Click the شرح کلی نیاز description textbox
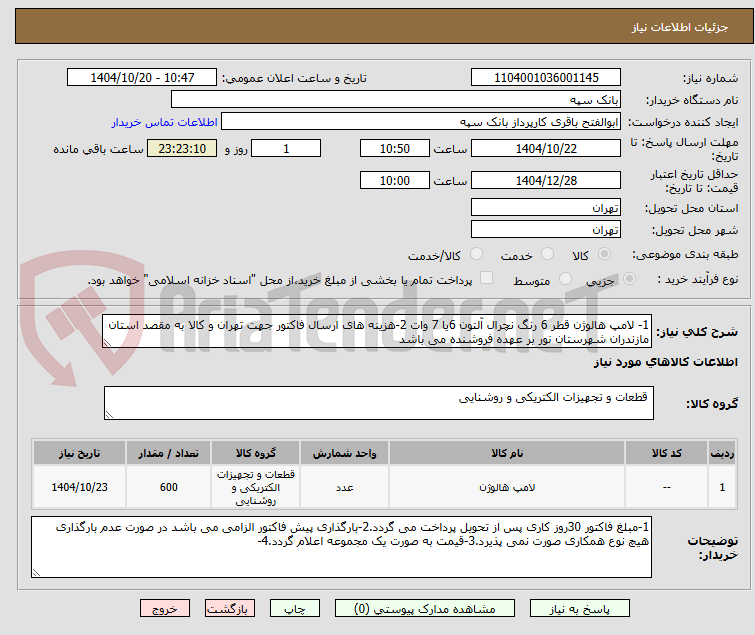 click(378, 332)
